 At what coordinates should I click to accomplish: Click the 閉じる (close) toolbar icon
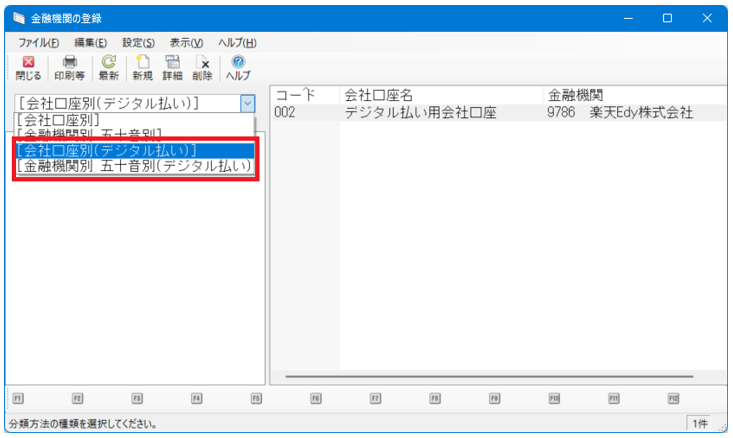pos(28,68)
